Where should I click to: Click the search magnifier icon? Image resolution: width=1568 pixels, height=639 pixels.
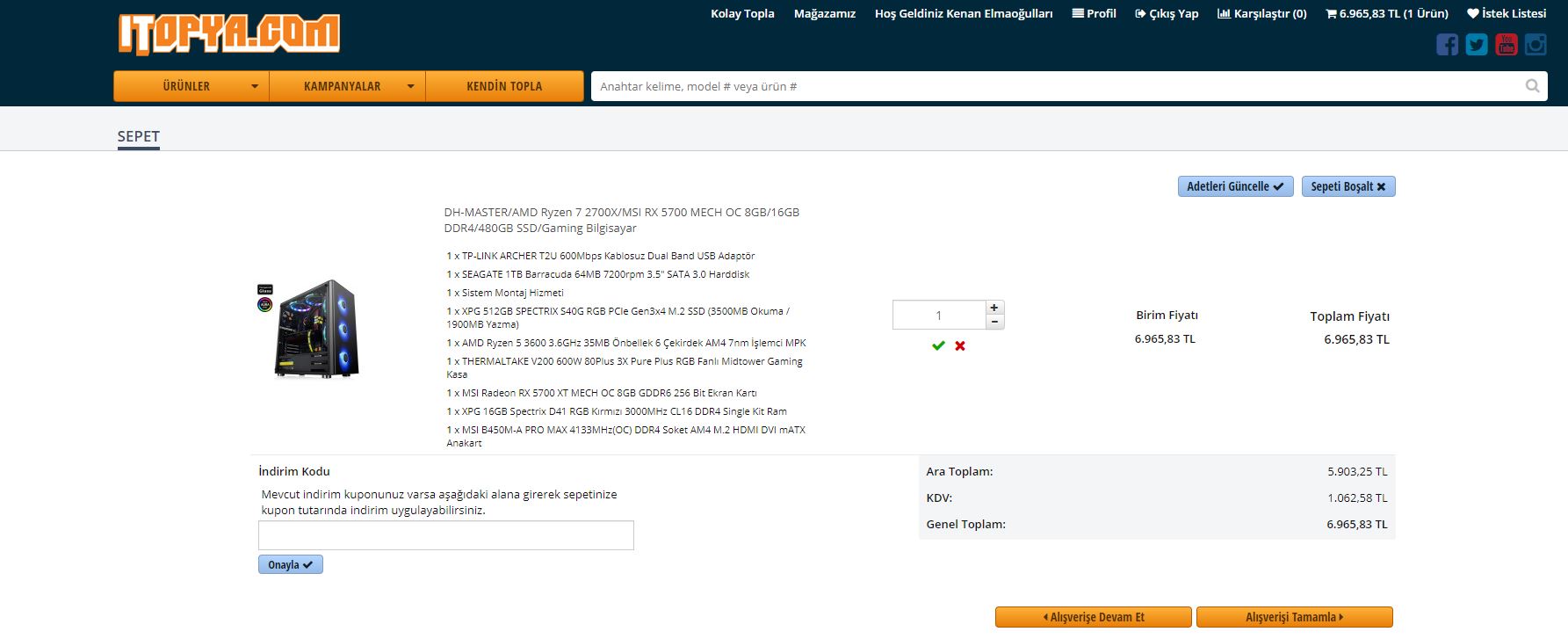tap(1532, 86)
